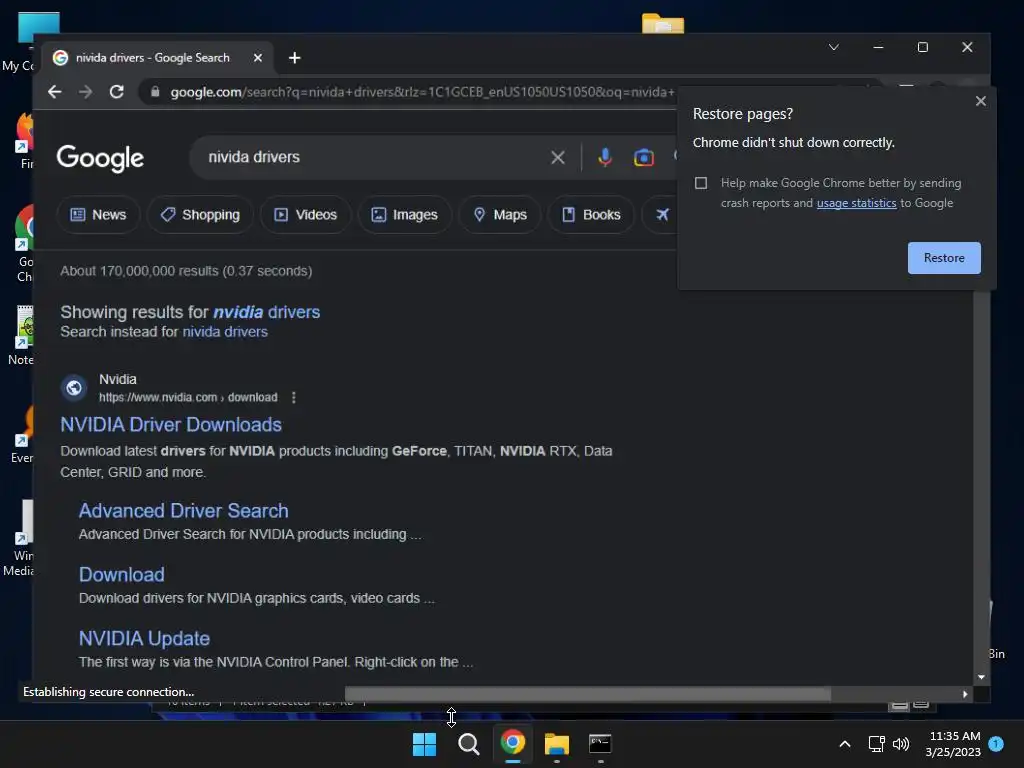Open the volume speaker tray icon

(x=901, y=744)
